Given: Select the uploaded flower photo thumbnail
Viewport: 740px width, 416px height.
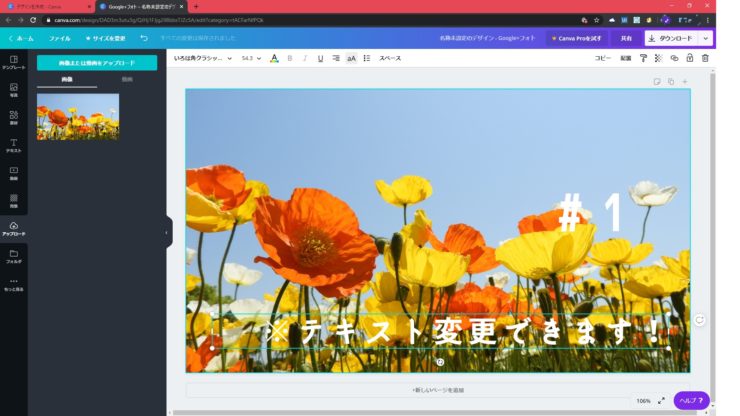Looking at the screenshot, I should coord(78,117).
